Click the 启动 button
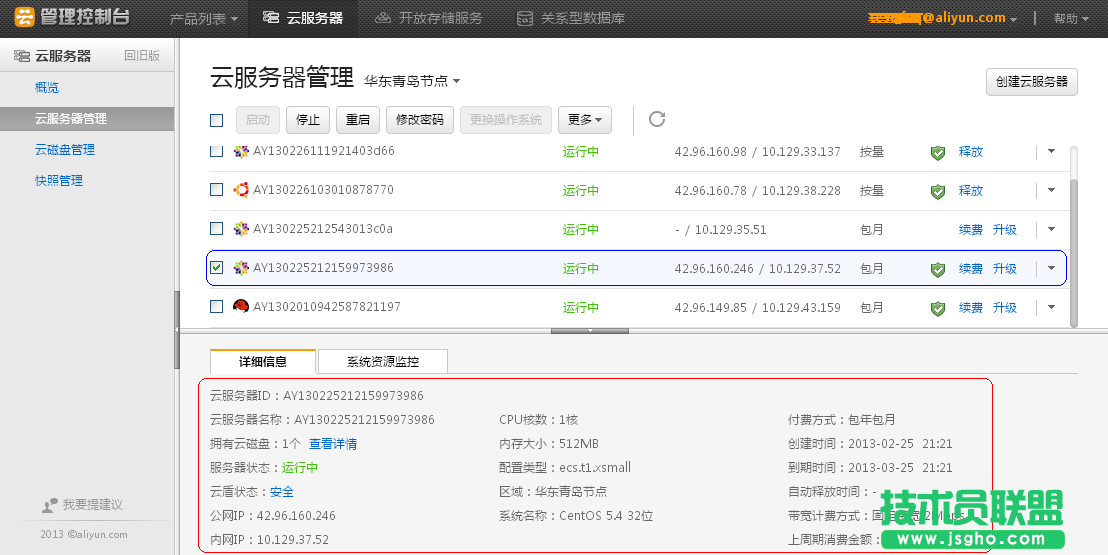 [x=258, y=120]
